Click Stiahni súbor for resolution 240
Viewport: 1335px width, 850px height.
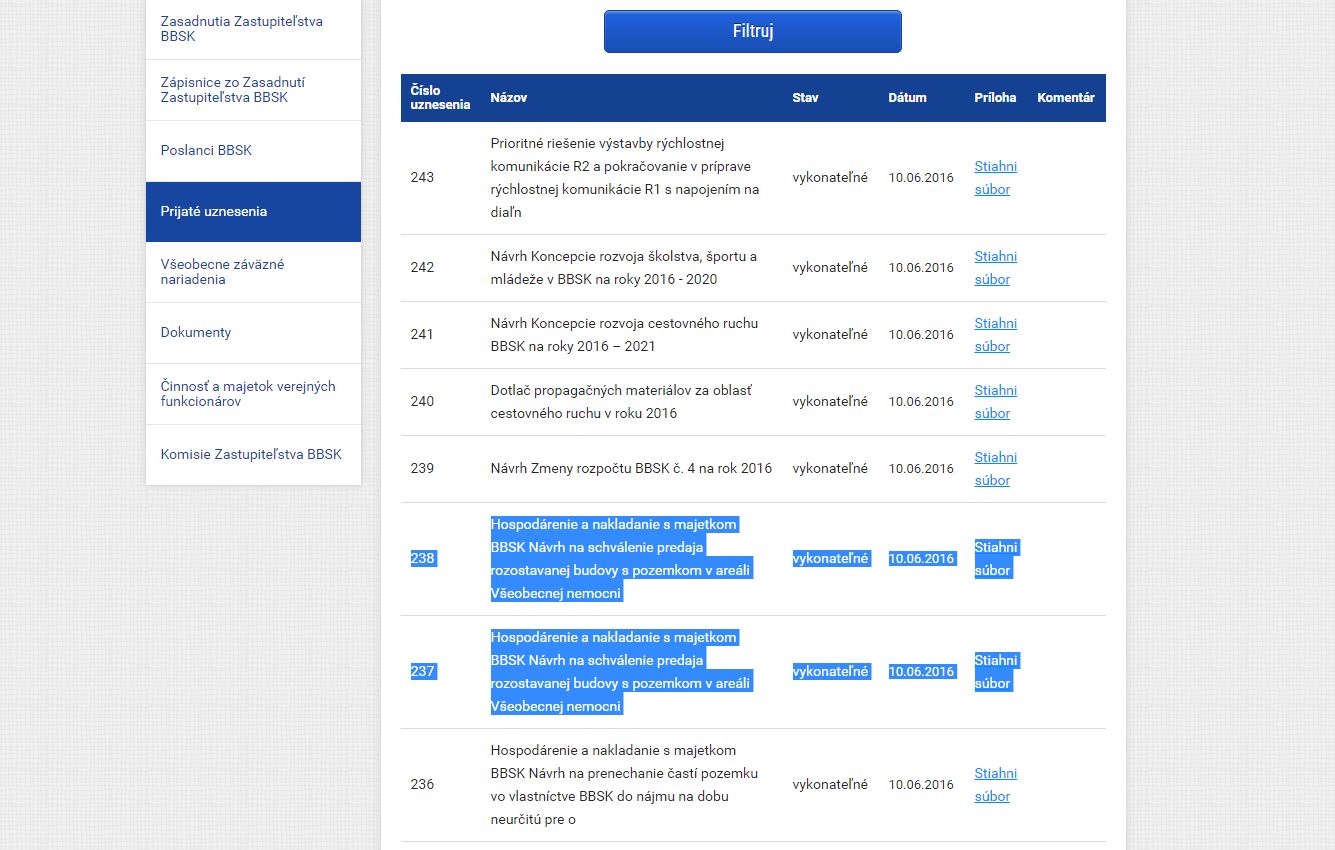tap(995, 402)
